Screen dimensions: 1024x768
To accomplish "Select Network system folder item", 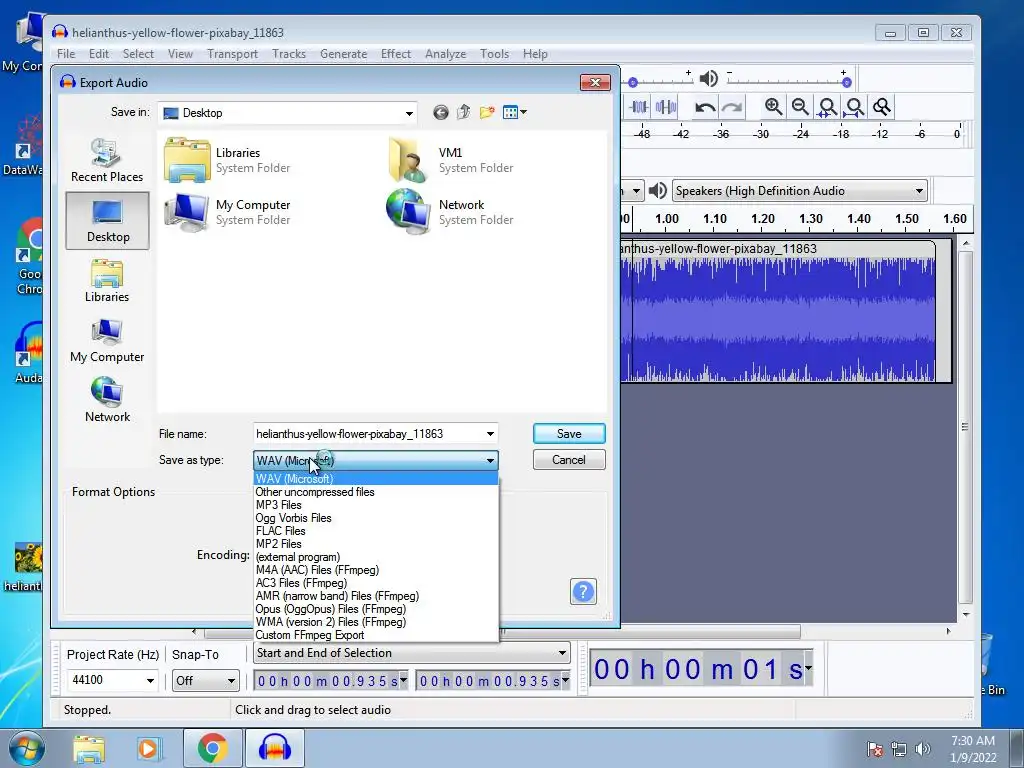I will tap(451, 212).
